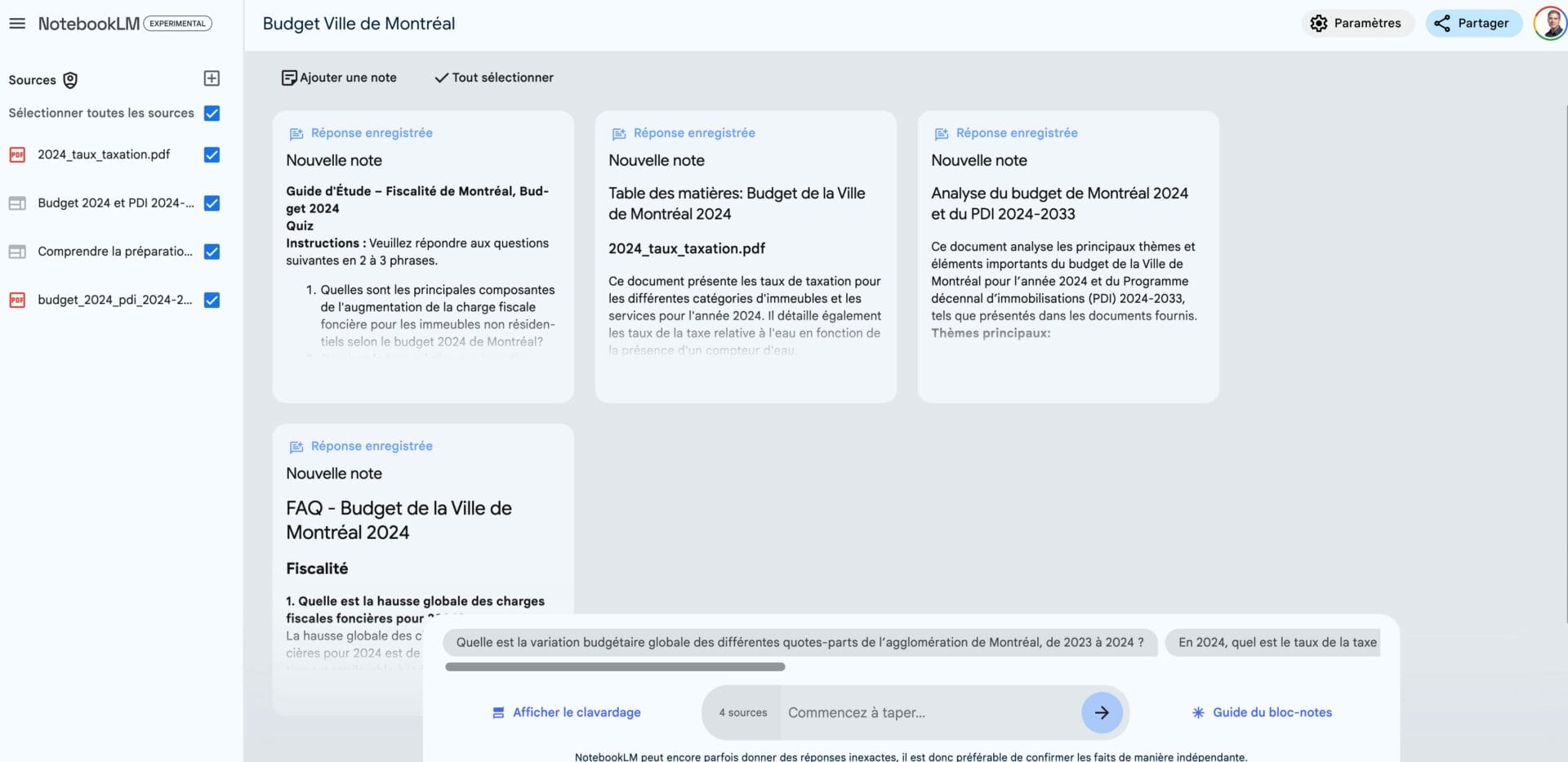Viewport: 1568px width, 762px height.
Task: Click Ajouter une note
Action: pos(339,78)
